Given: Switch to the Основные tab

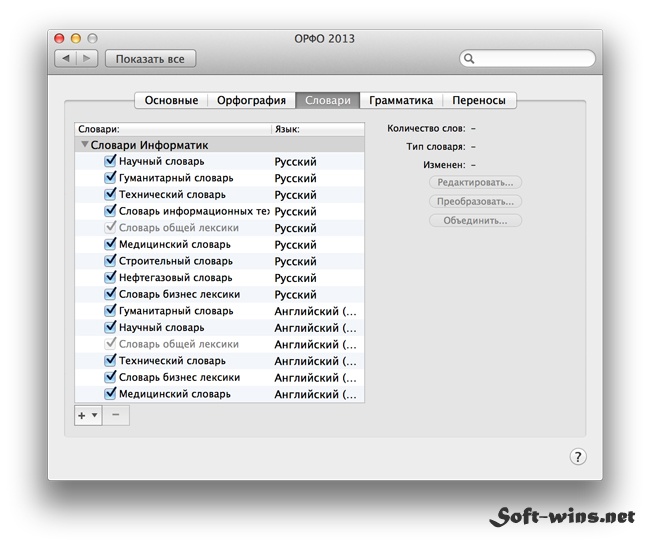Looking at the screenshot, I should pyautogui.click(x=171, y=100).
